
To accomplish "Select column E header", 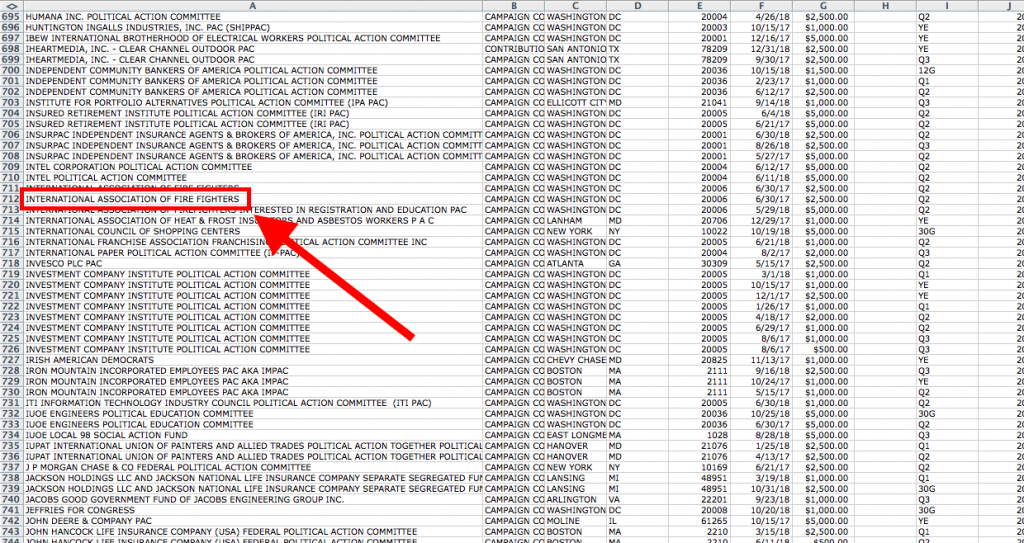I will pos(699,6).
